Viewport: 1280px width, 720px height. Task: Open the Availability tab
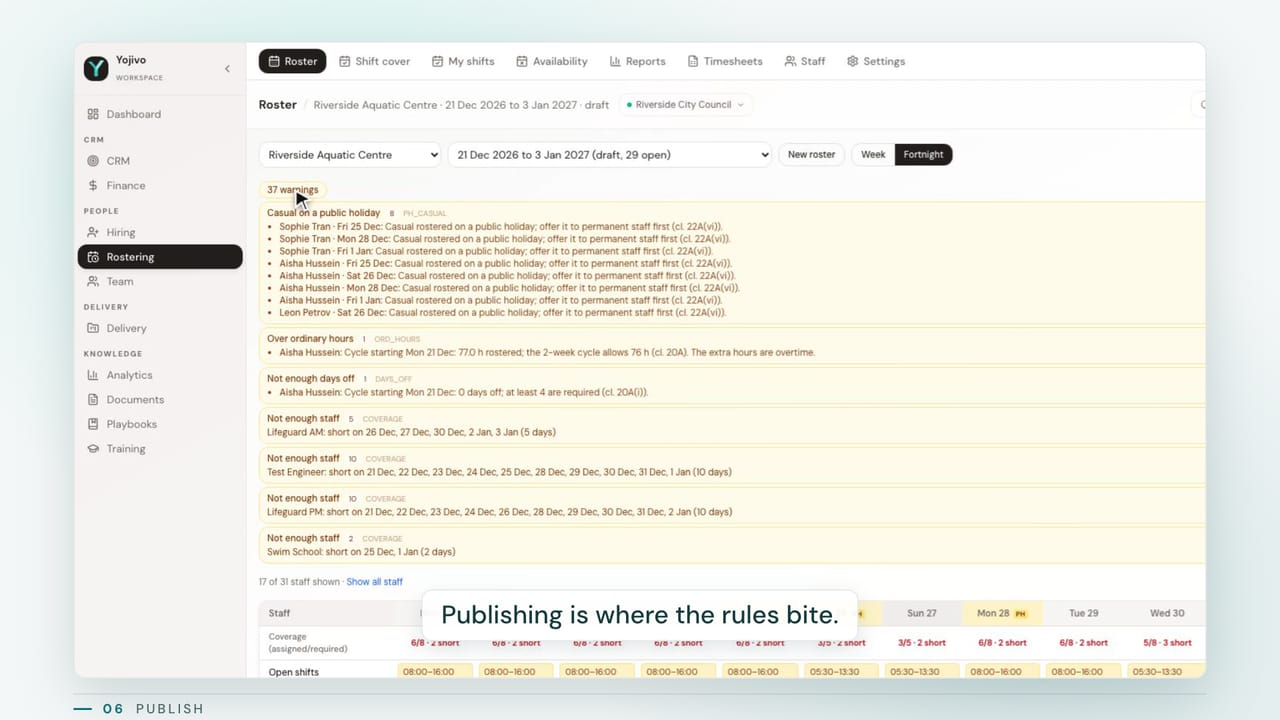[x=551, y=61]
